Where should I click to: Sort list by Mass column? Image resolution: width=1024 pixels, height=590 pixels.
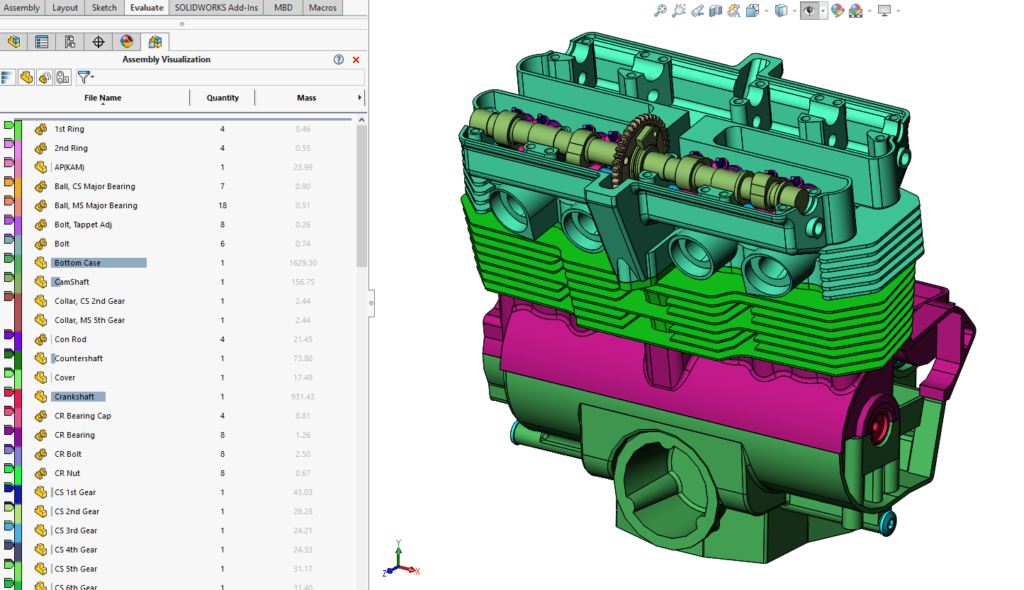click(306, 98)
